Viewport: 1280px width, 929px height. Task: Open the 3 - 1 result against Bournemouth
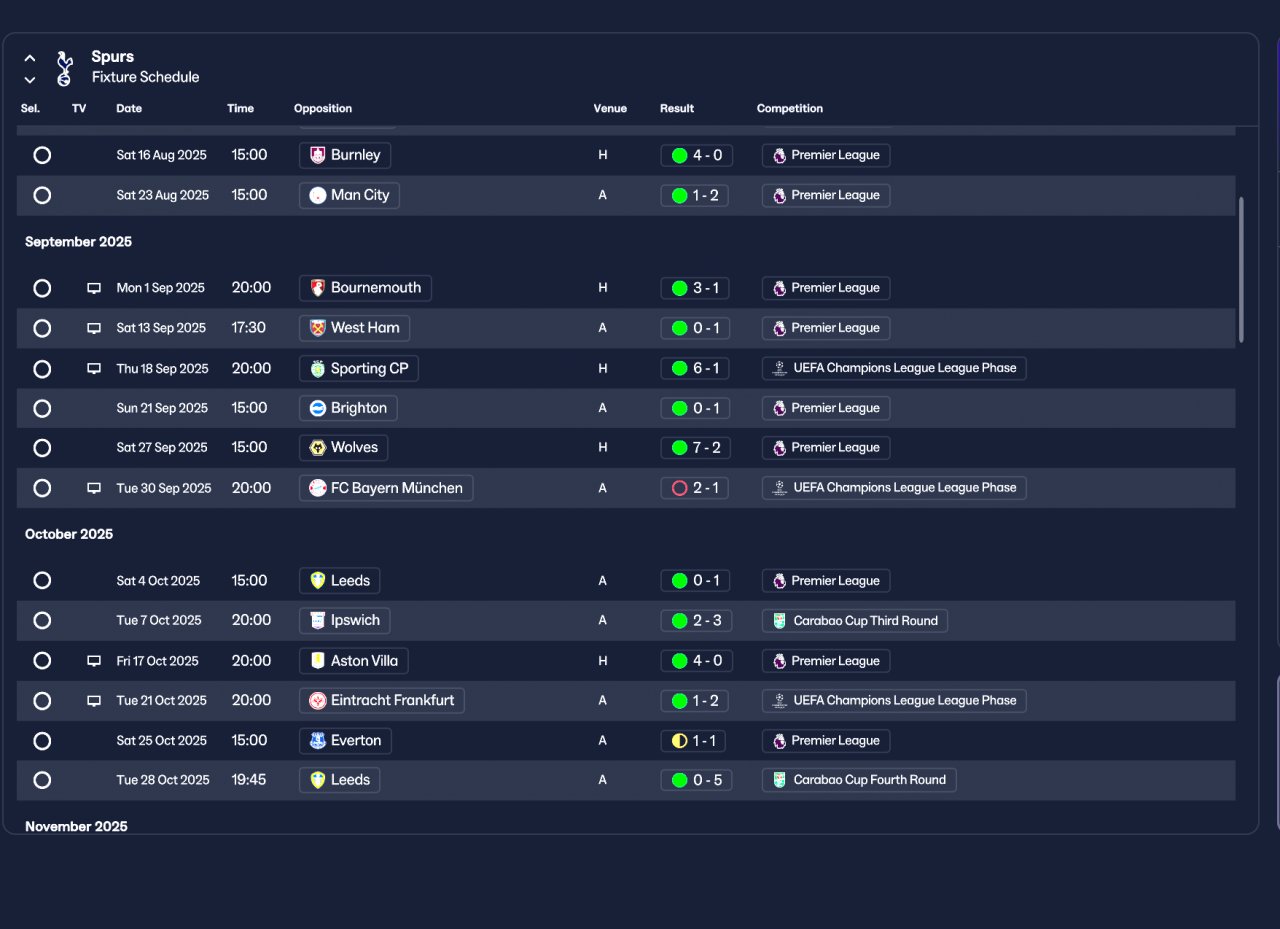[695, 288]
